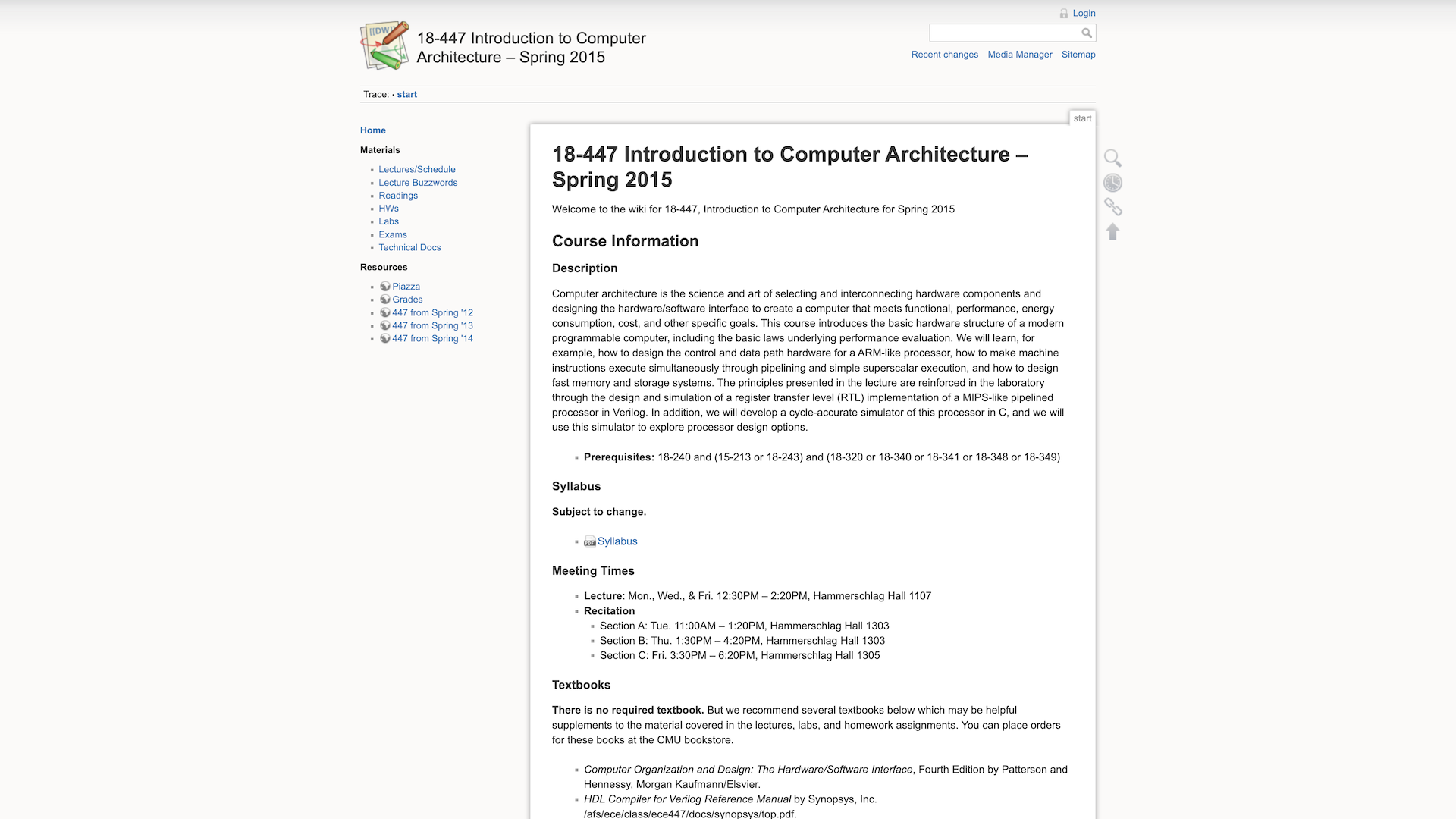This screenshot has width=1456, height=819.
Task: Open the Grades resource link
Action: [x=406, y=299]
